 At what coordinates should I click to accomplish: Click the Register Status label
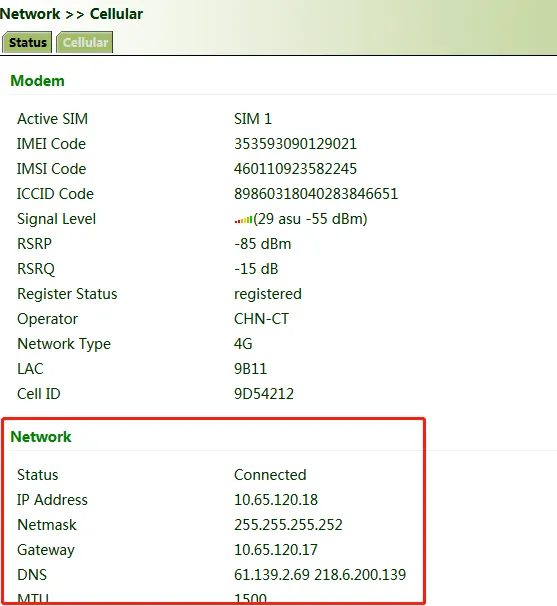[67, 294]
